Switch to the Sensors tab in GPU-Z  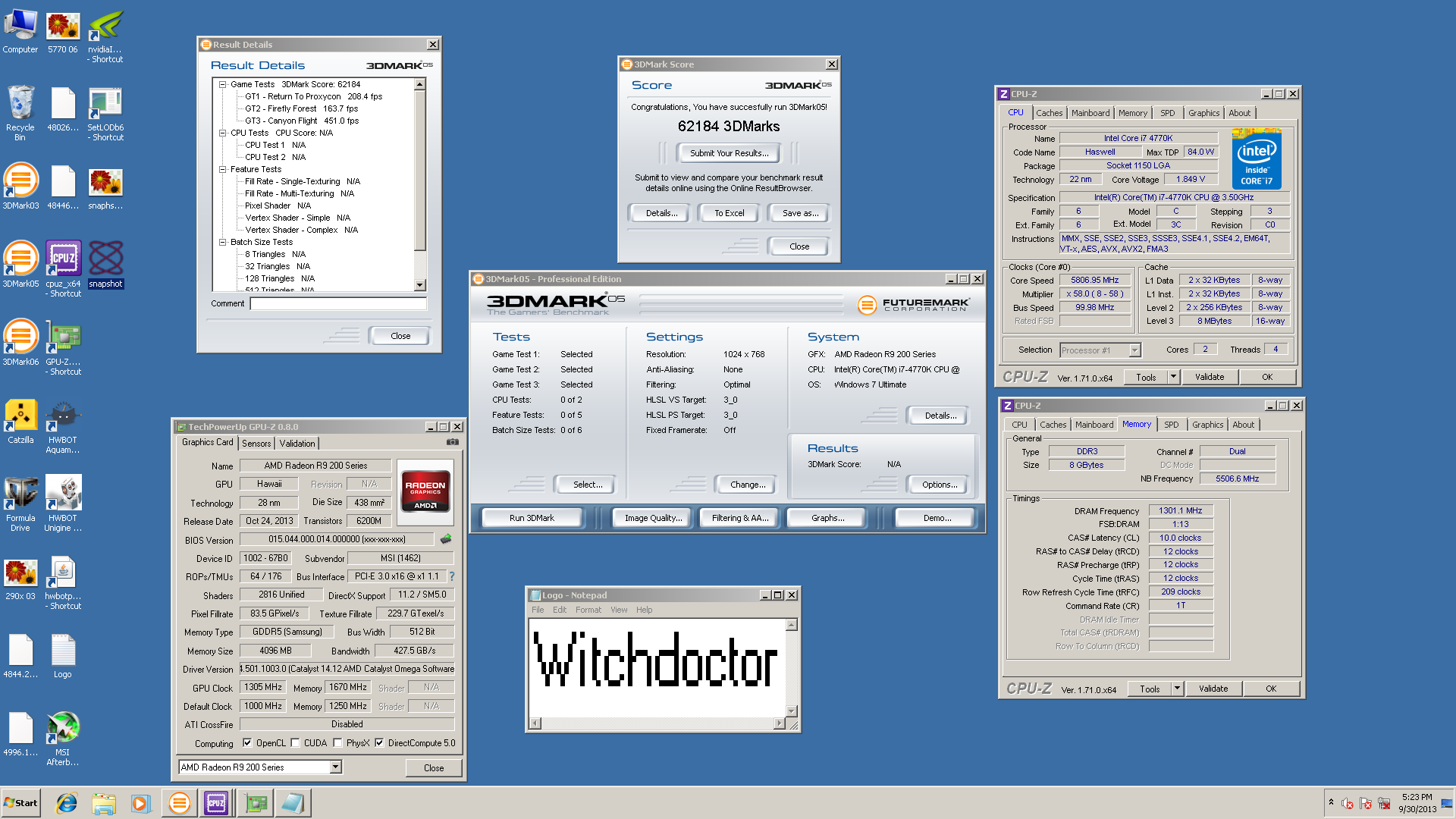(x=256, y=444)
